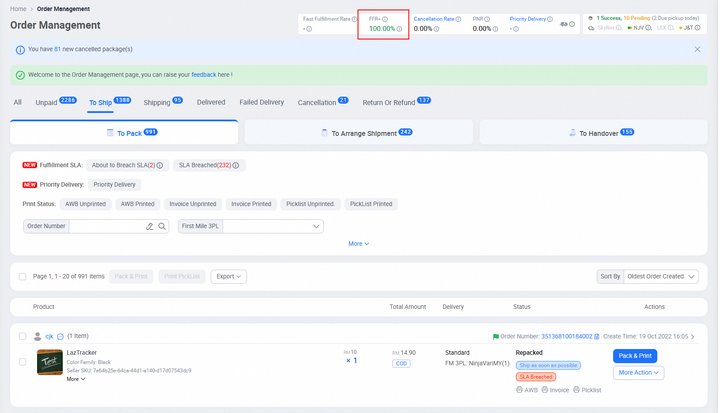Click the pencil edit icon in Order Number field
The image size is (720, 413).
(149, 227)
